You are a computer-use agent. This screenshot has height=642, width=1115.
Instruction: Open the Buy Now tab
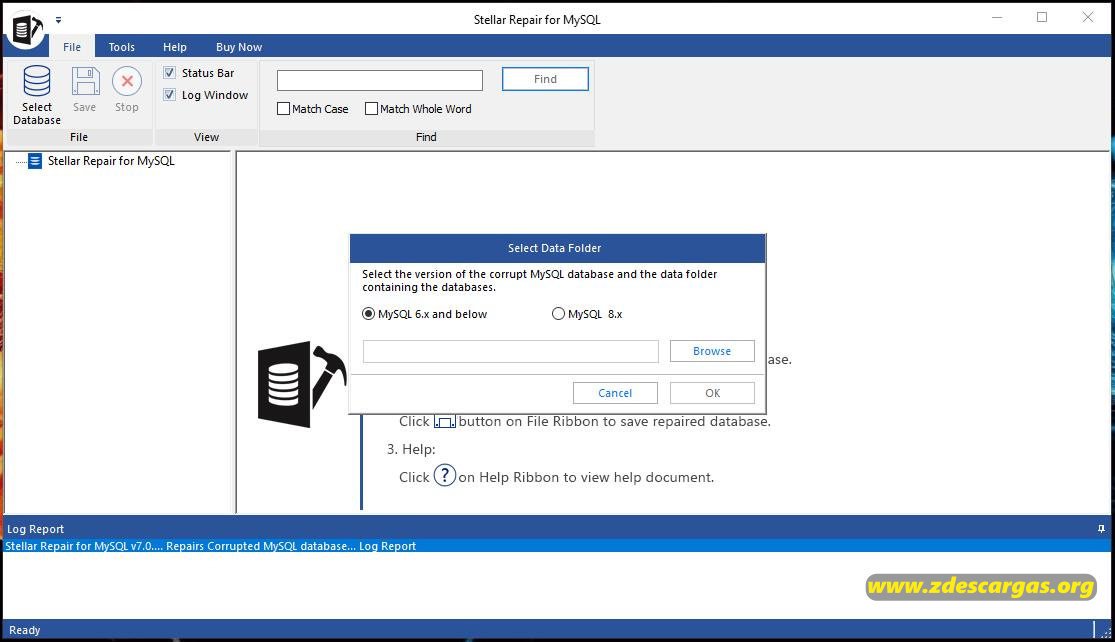tap(239, 47)
